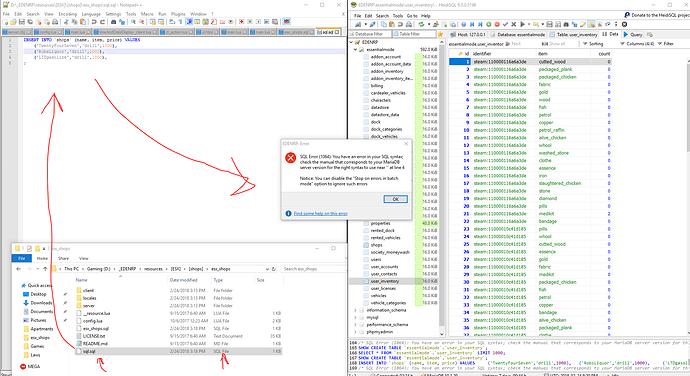The image size is (690, 376).
Task: Click the post changes checkmark in HeidiSQL
Action: 505,24
